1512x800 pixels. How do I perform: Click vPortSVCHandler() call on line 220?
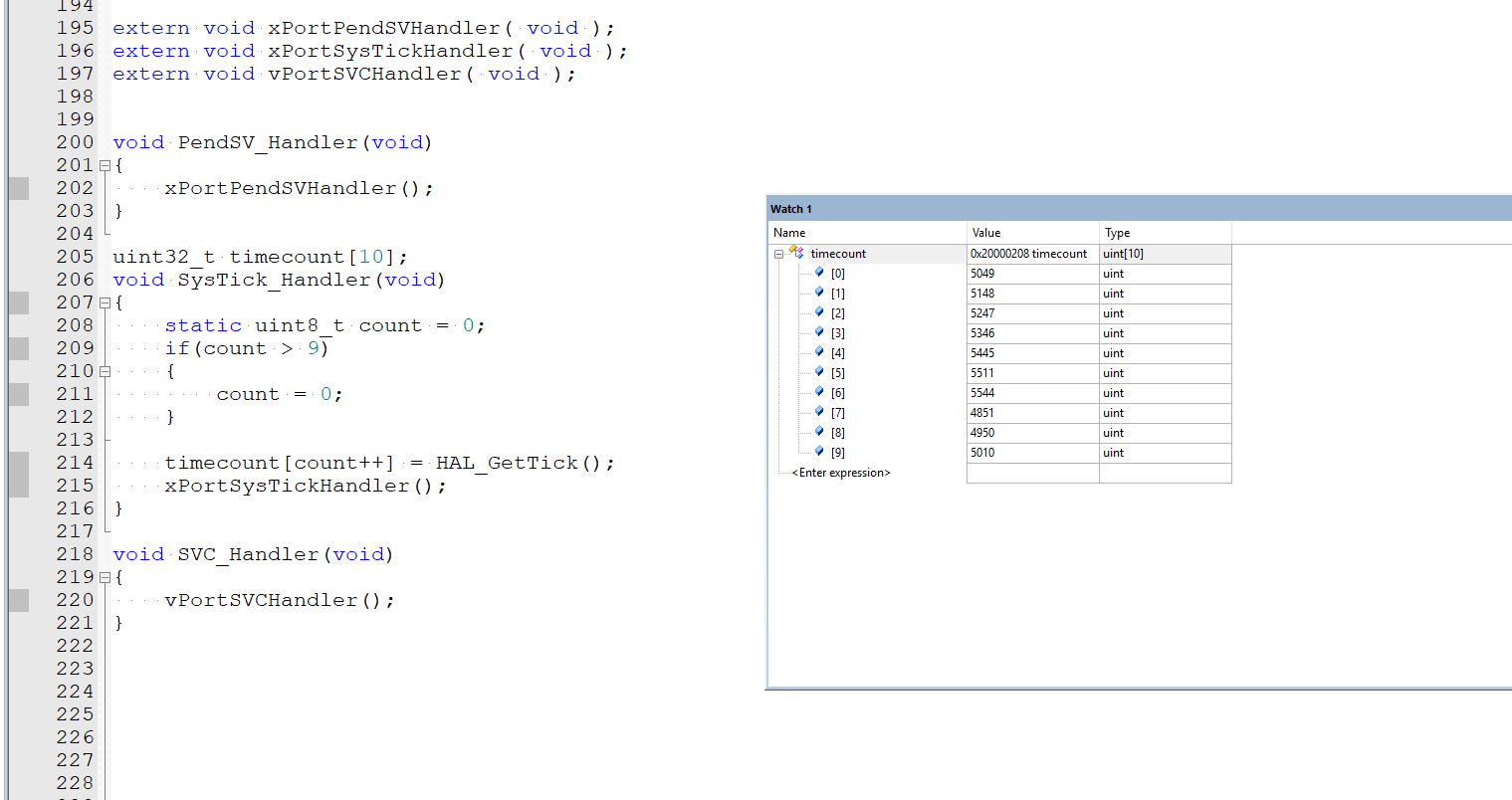pyautogui.click(x=280, y=600)
